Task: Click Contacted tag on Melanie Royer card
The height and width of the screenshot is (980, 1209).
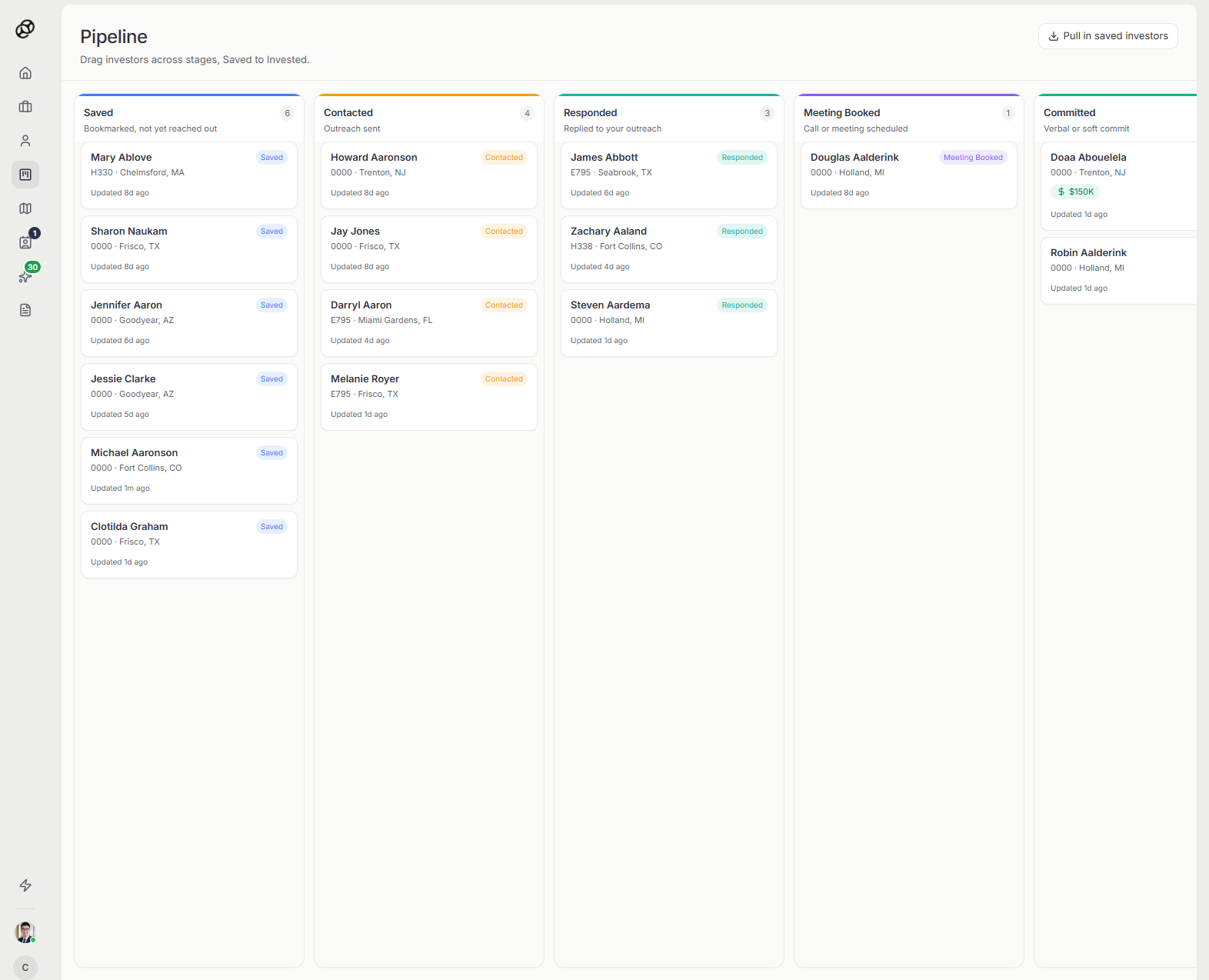Action: pos(504,379)
